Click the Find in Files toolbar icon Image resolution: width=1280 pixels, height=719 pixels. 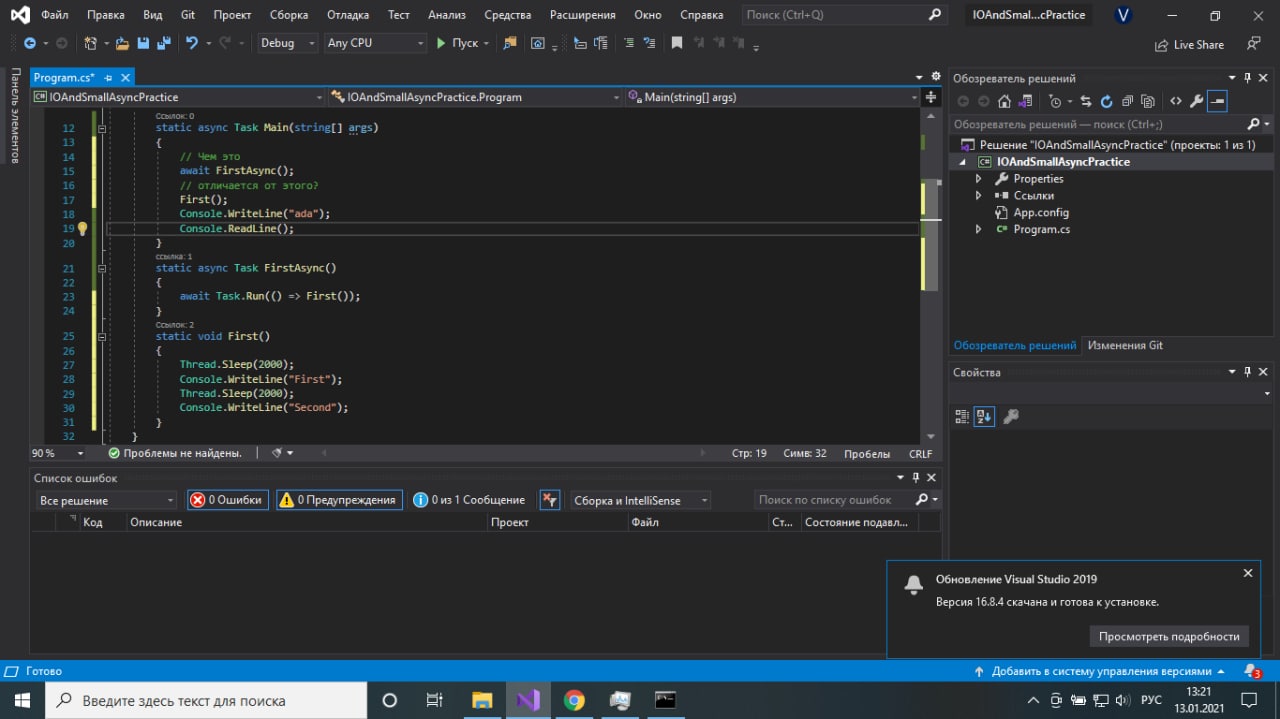click(x=510, y=43)
